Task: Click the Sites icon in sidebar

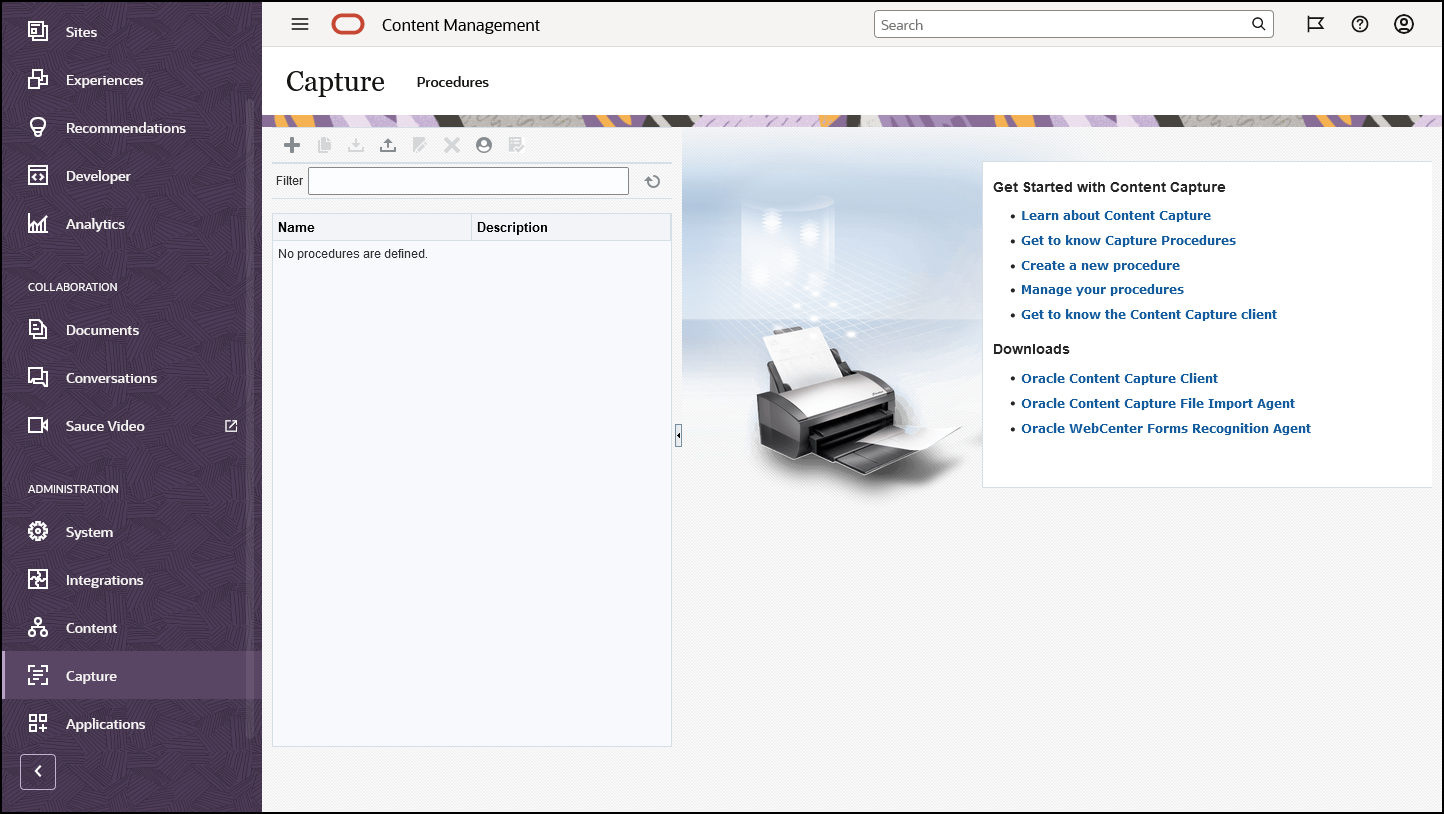Action: (38, 31)
